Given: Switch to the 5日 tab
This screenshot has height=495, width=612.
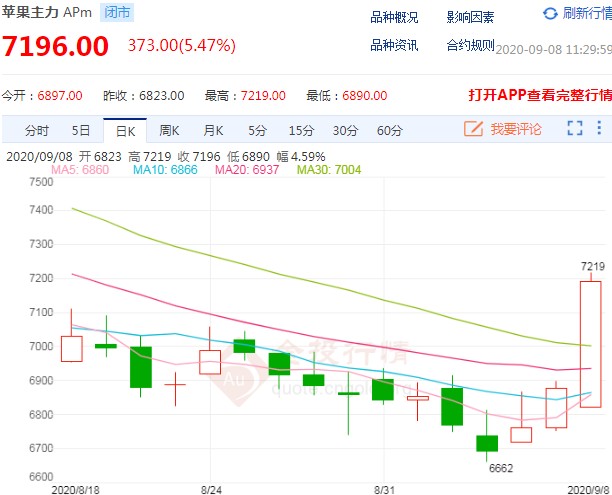Looking at the screenshot, I should click(81, 130).
